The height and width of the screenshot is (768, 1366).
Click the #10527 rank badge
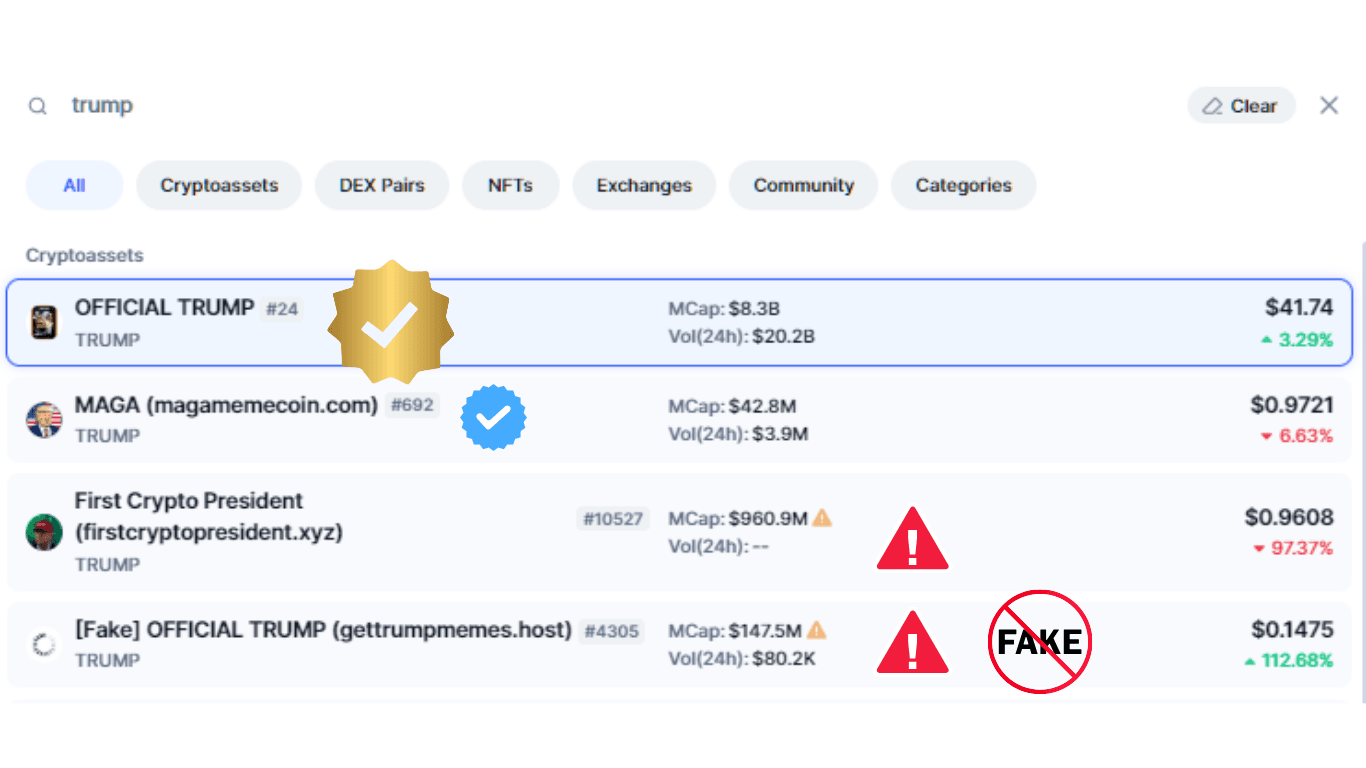[x=613, y=519]
